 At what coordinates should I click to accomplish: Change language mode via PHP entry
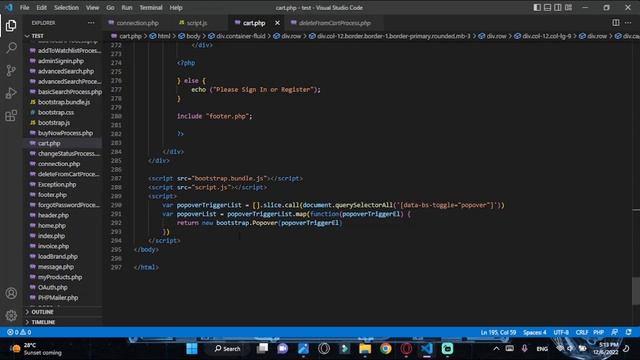click(x=598, y=332)
